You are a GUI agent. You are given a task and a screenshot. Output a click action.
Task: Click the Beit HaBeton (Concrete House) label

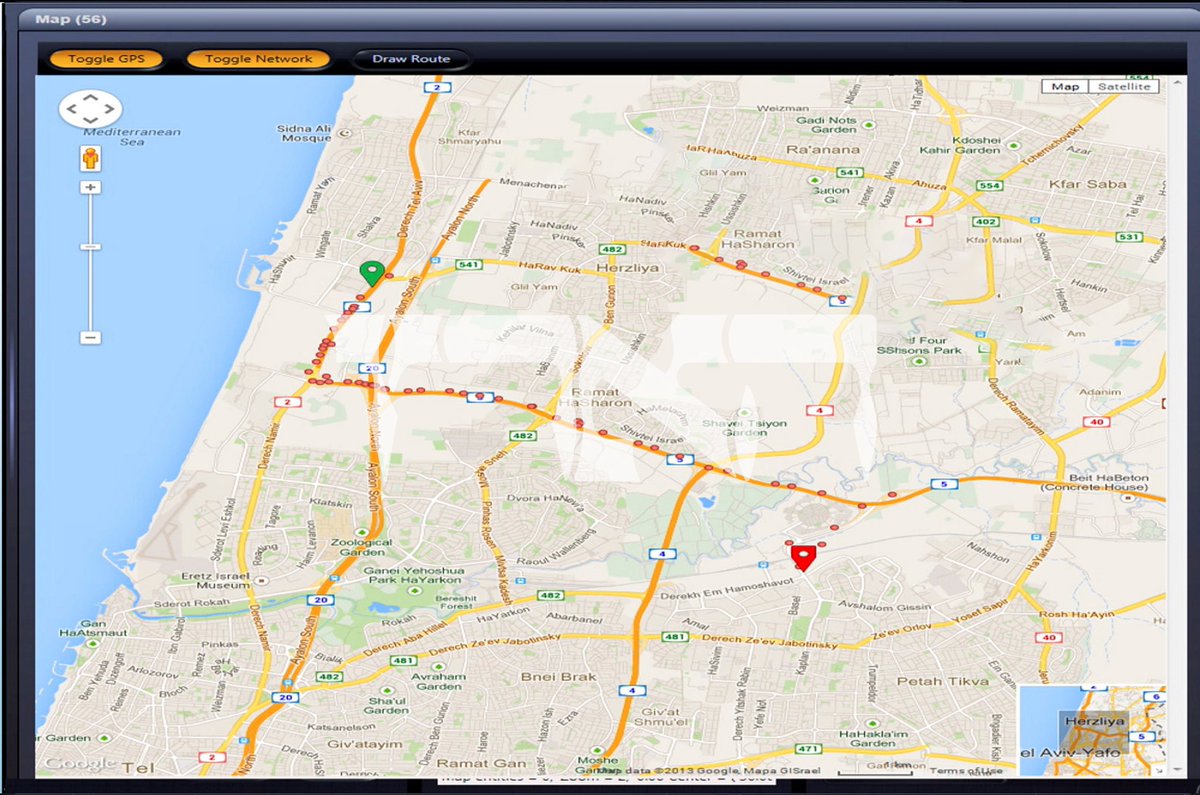click(x=1092, y=482)
